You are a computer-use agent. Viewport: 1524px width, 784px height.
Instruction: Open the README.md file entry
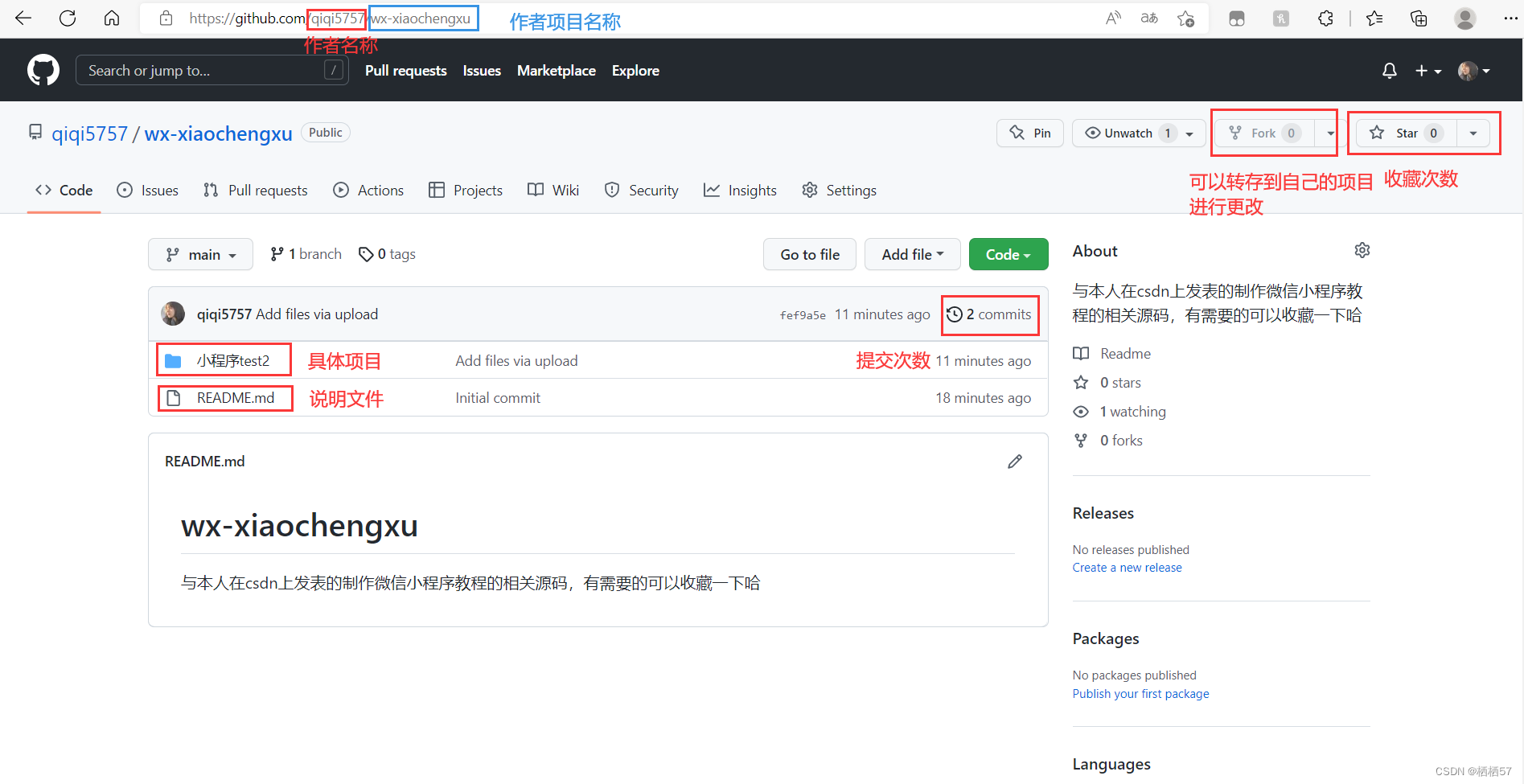pos(236,398)
